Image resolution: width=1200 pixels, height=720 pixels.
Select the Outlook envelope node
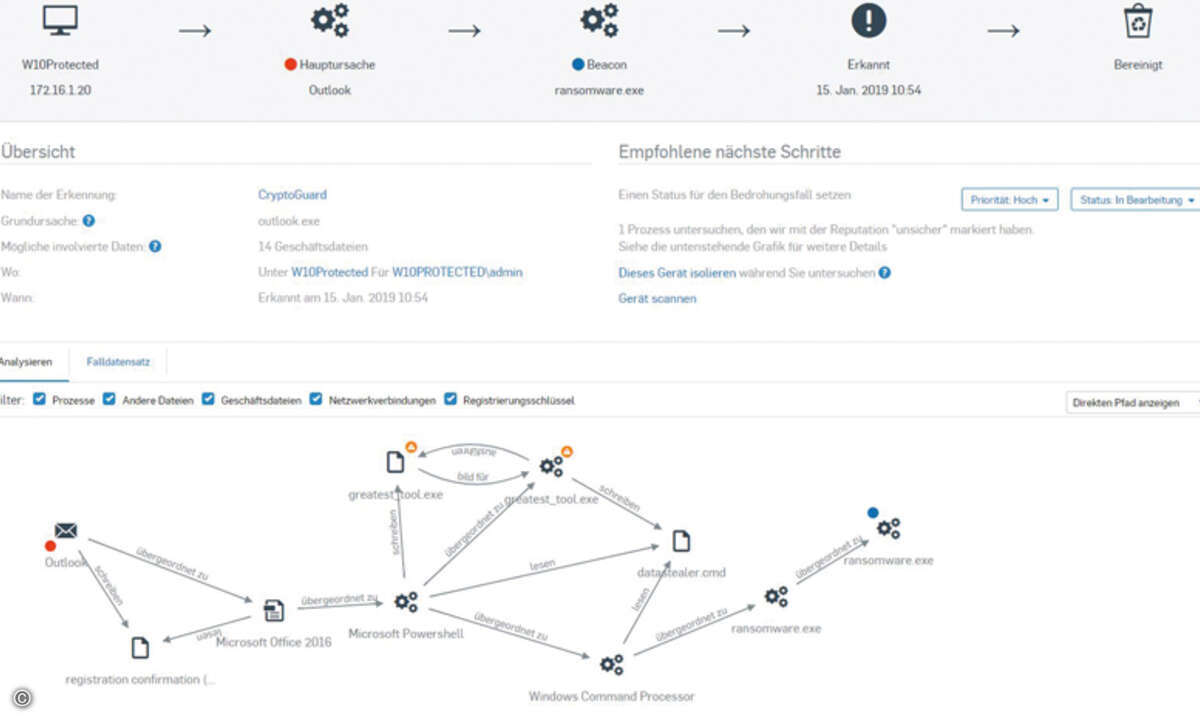pos(66,531)
